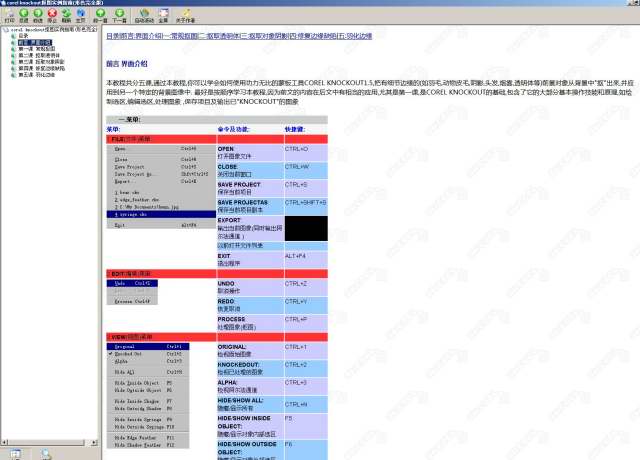The height and width of the screenshot is (460, 640).
Task: Open tree entry 第三课 抠取对象阴影
Action: pyautogui.click(x=41, y=62)
